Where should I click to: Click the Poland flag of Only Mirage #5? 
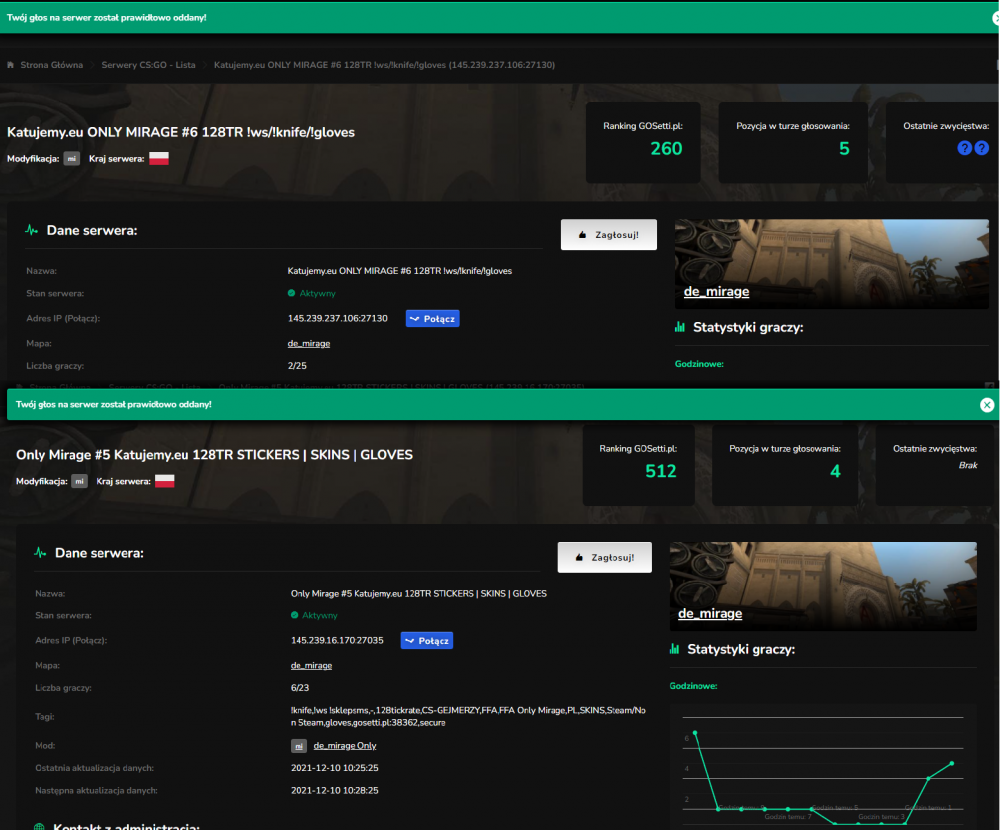tap(165, 481)
